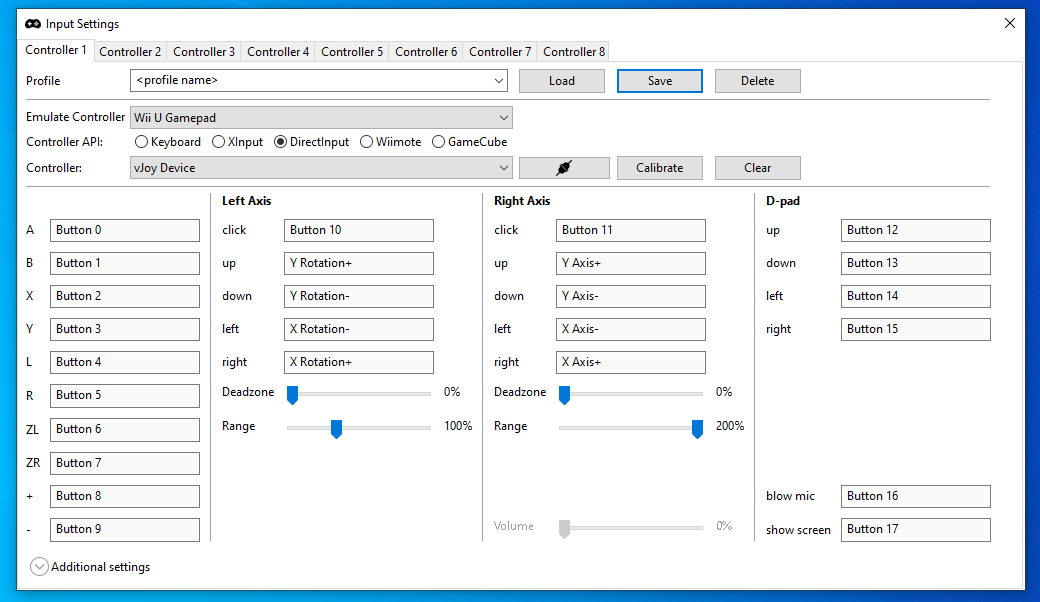Click the B button mapping field
Viewport: 1040px width, 602px height.
[125, 263]
